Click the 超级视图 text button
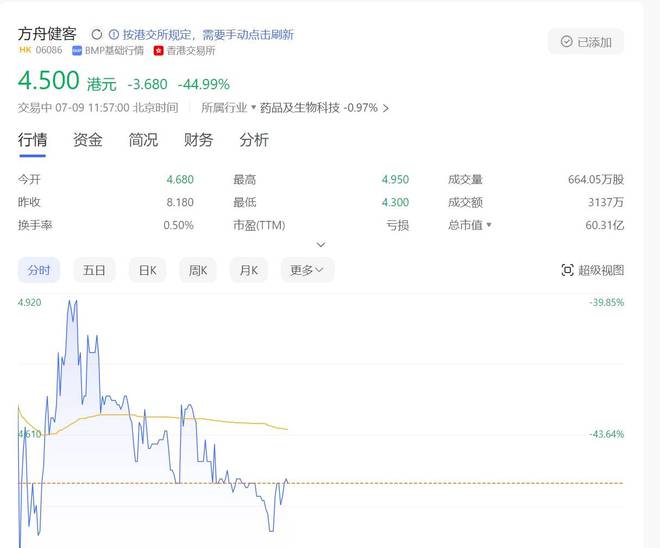The width and height of the screenshot is (660, 548). pos(601,270)
